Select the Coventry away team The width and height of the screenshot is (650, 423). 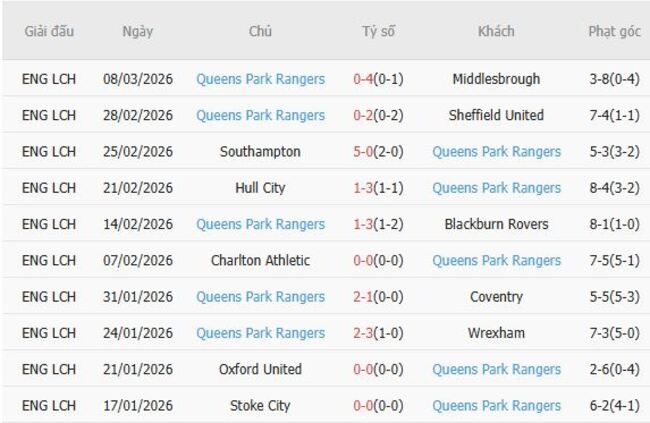(x=496, y=296)
